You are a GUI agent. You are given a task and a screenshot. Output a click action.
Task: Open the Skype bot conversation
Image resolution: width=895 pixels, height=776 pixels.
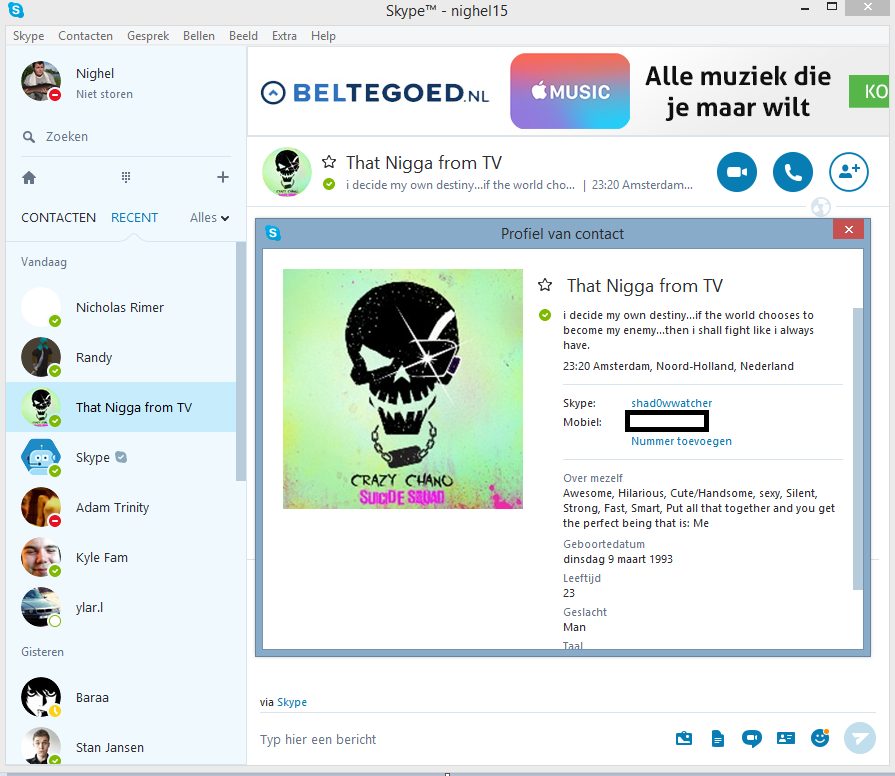pyautogui.click(x=120, y=457)
